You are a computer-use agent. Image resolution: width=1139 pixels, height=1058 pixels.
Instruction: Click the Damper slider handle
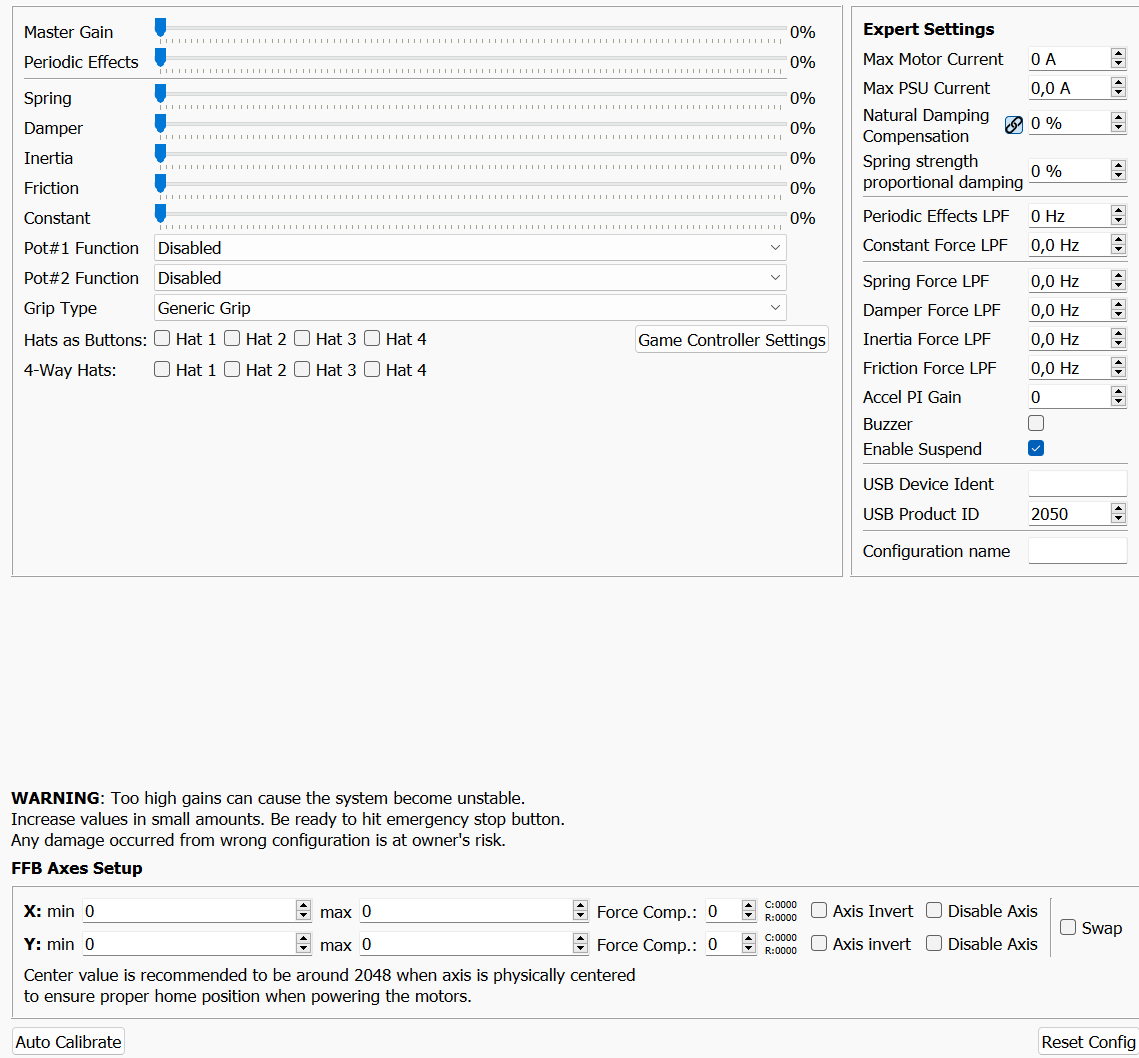[x=161, y=124]
